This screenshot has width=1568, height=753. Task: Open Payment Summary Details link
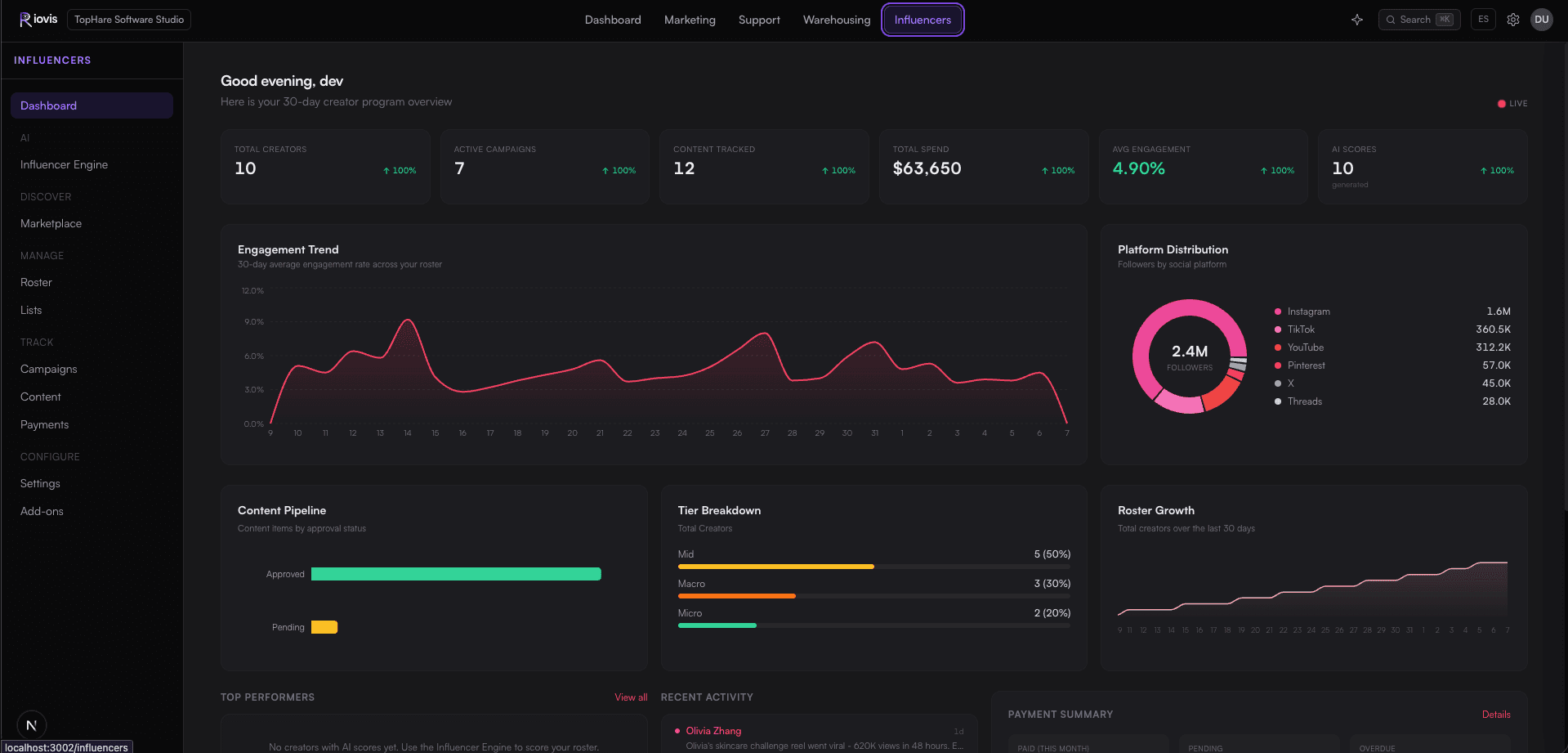(1496, 715)
